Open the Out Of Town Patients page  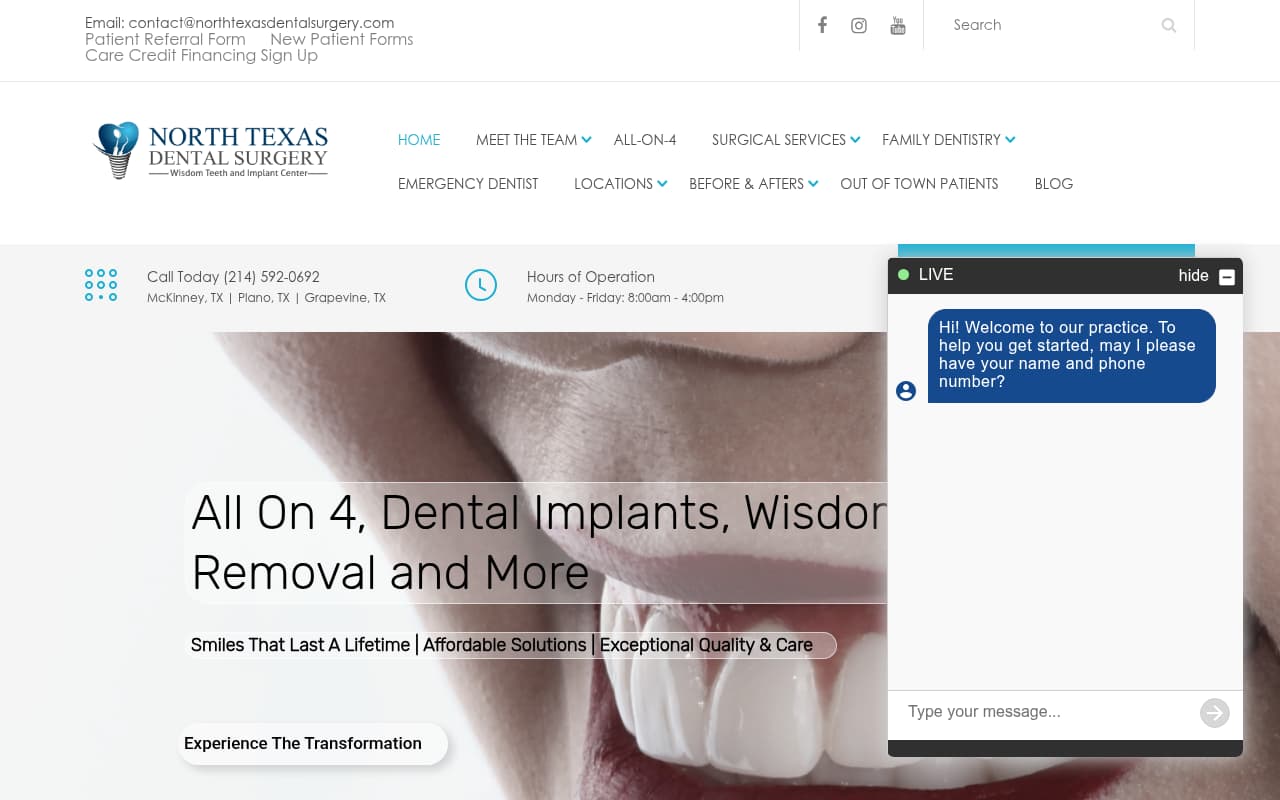pyautogui.click(x=919, y=184)
